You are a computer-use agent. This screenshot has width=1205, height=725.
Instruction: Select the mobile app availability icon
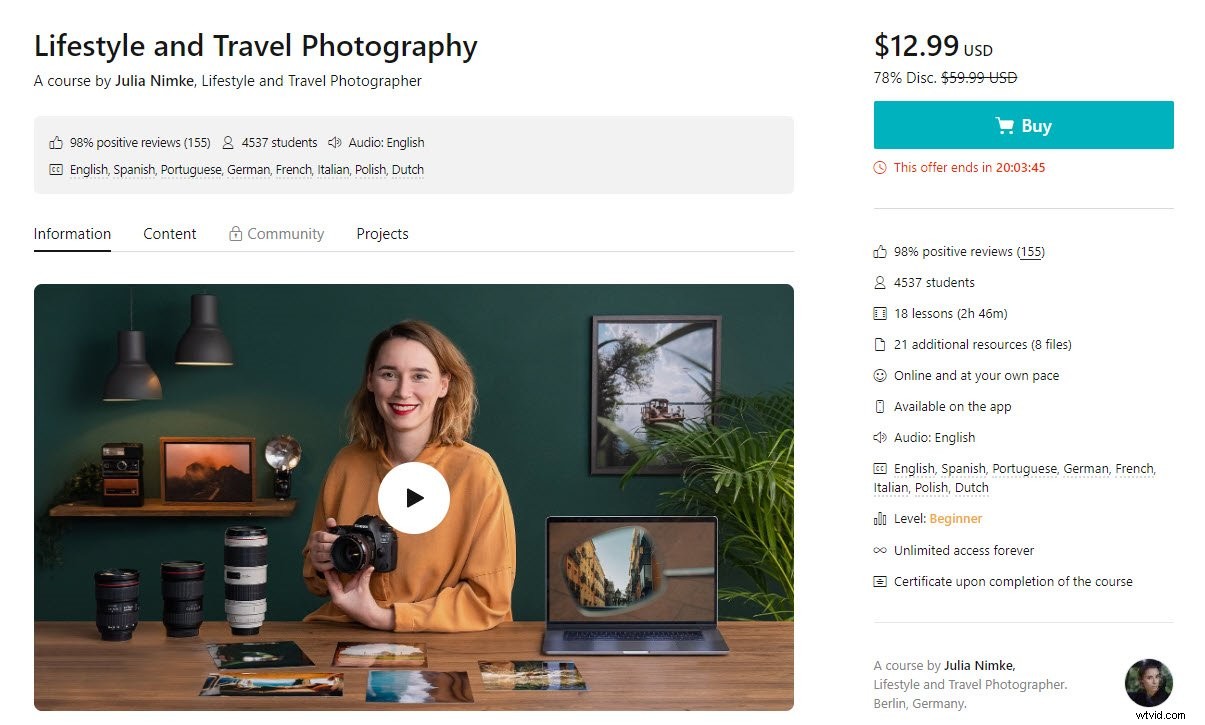click(x=880, y=406)
